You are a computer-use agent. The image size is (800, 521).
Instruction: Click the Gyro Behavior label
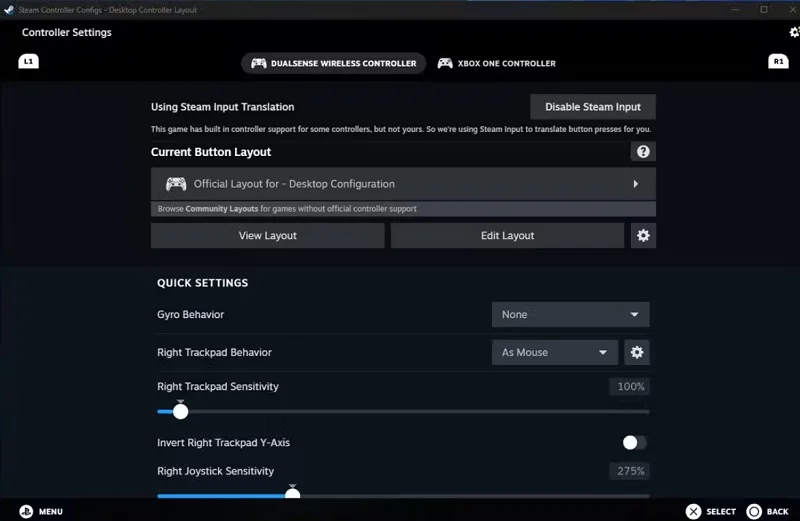tap(190, 314)
